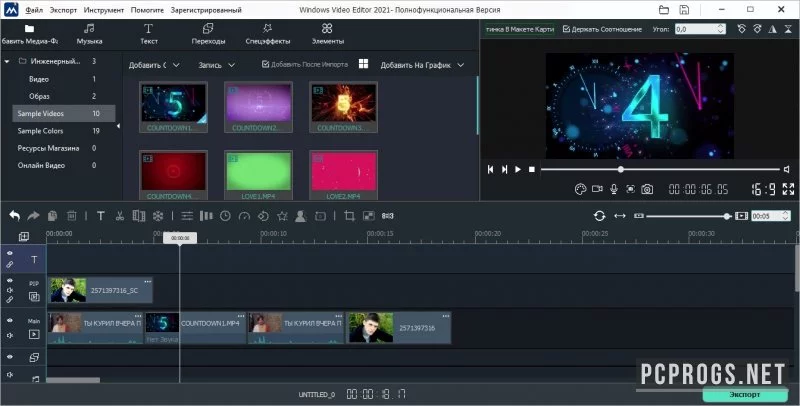The width and height of the screenshot is (800, 406).
Task: Click the redo arrow in timeline toolbar
Action: tap(33, 216)
